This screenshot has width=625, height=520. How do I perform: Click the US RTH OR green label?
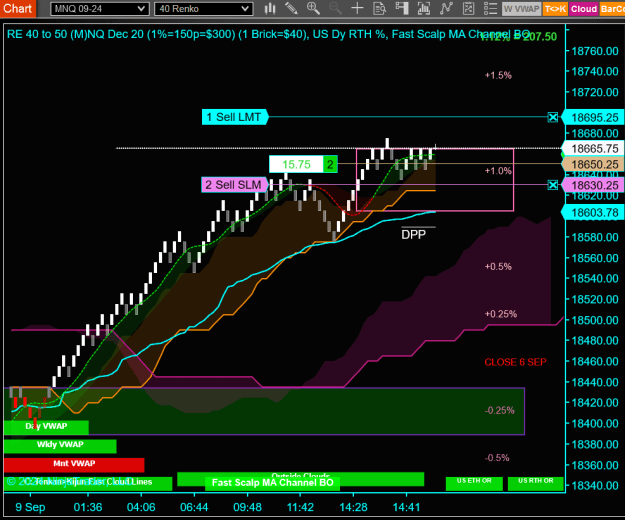[x=536, y=483]
